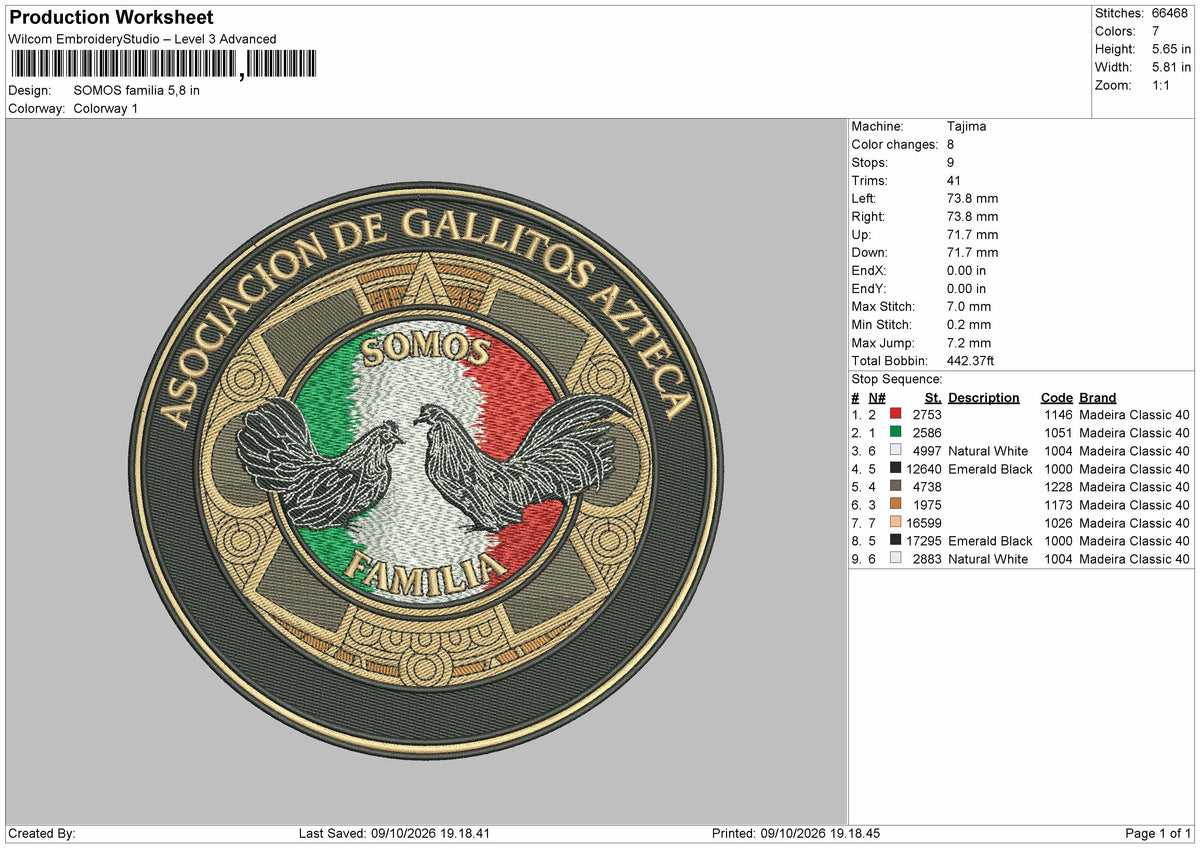
Task: Click the "Stop Sequence:" heading
Action: tap(897, 379)
